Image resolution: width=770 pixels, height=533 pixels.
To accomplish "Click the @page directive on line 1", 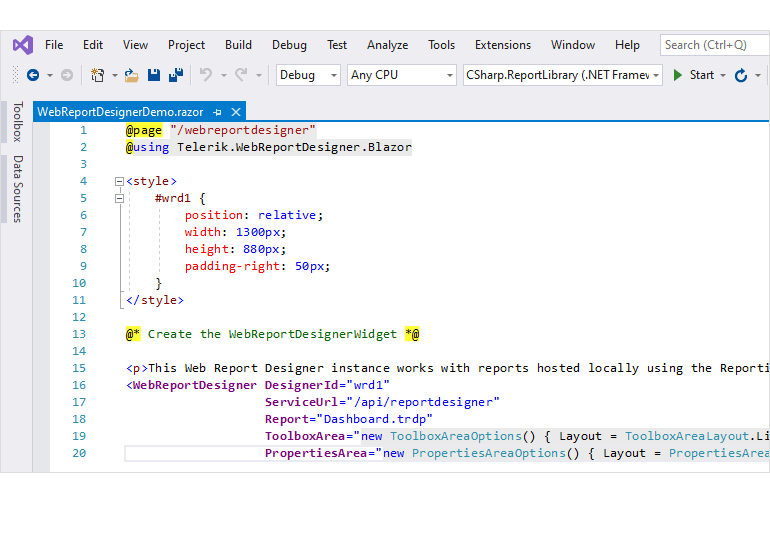I will [144, 130].
